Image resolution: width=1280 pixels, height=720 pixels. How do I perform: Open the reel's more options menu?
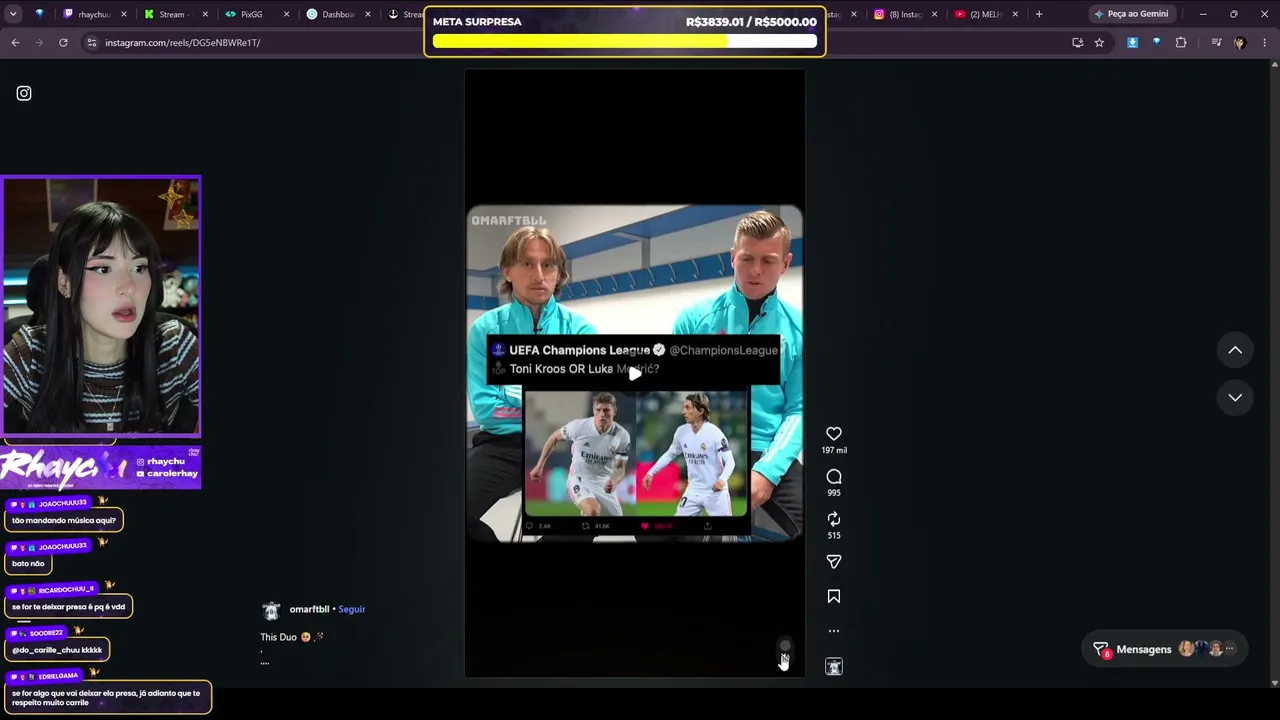[x=834, y=631]
